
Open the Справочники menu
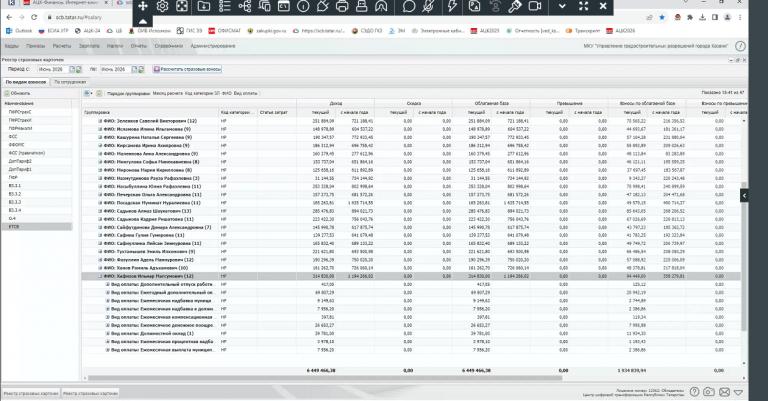coord(168,46)
